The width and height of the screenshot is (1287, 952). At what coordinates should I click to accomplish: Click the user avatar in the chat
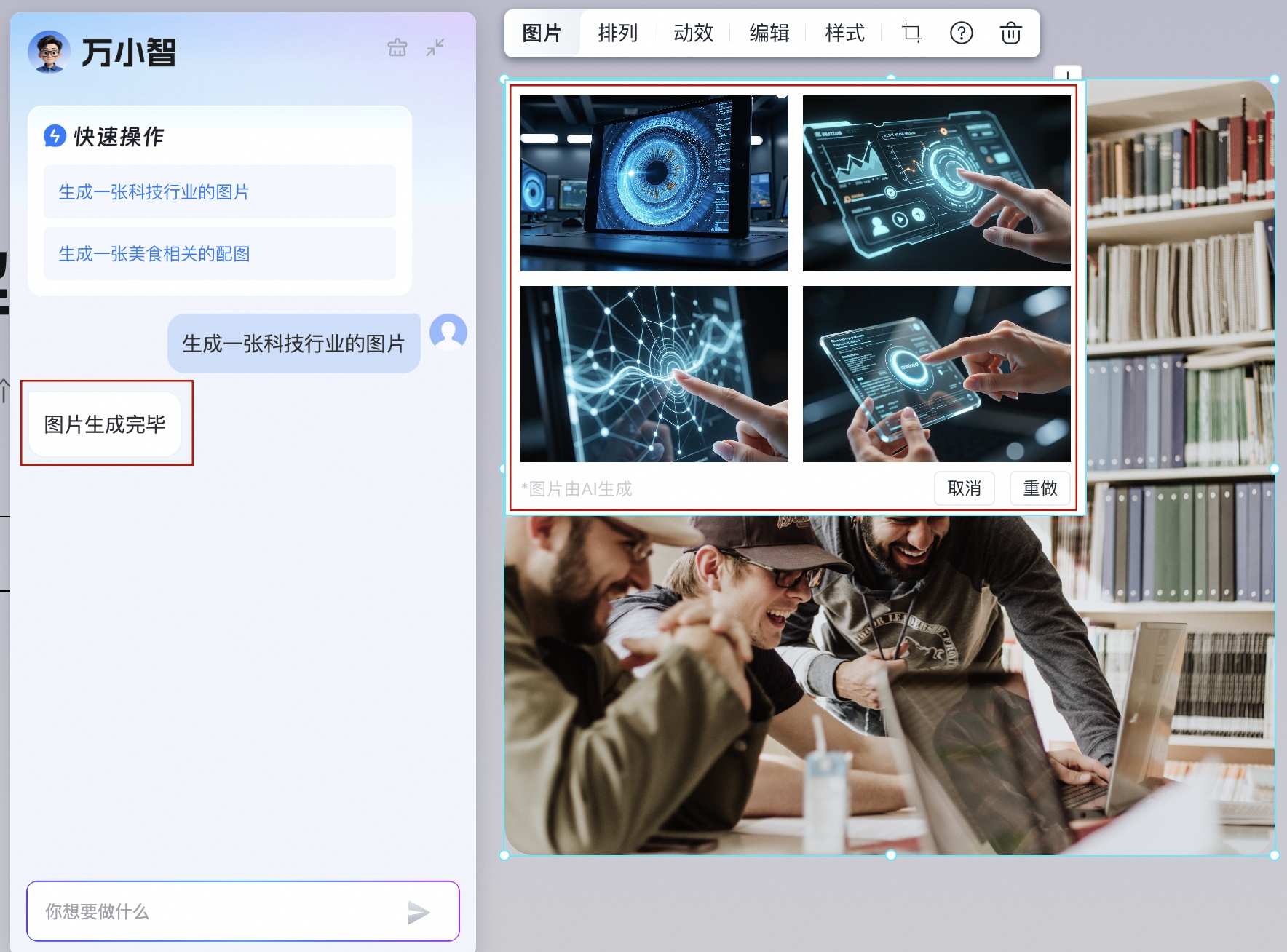click(x=448, y=333)
